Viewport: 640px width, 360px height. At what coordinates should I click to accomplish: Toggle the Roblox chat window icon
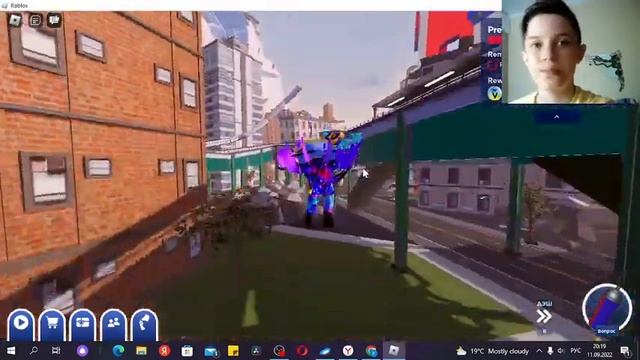(36, 20)
